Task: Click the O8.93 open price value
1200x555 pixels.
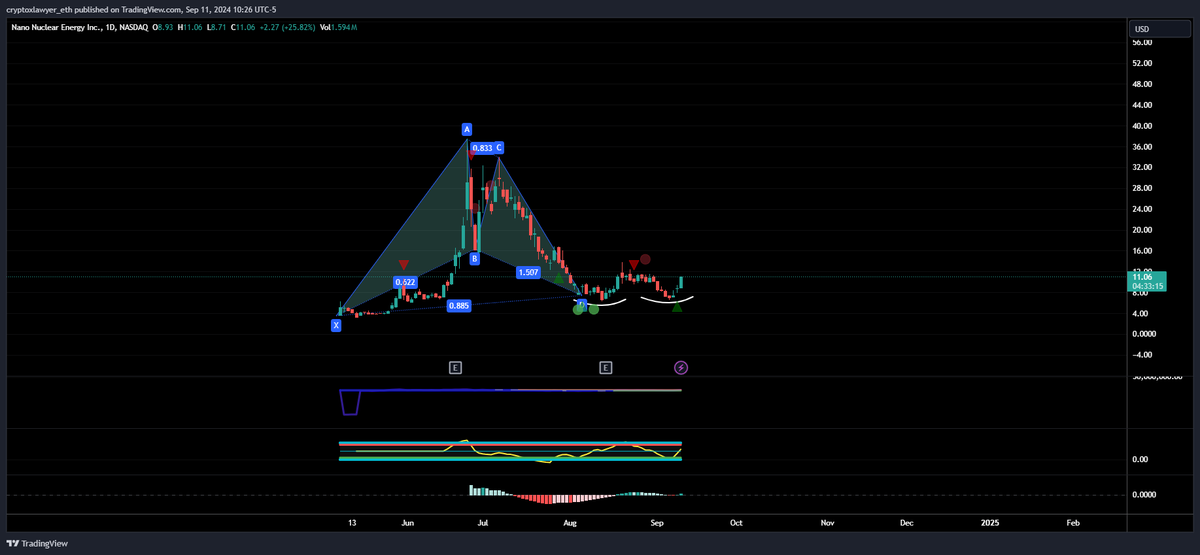Action: [x=163, y=27]
